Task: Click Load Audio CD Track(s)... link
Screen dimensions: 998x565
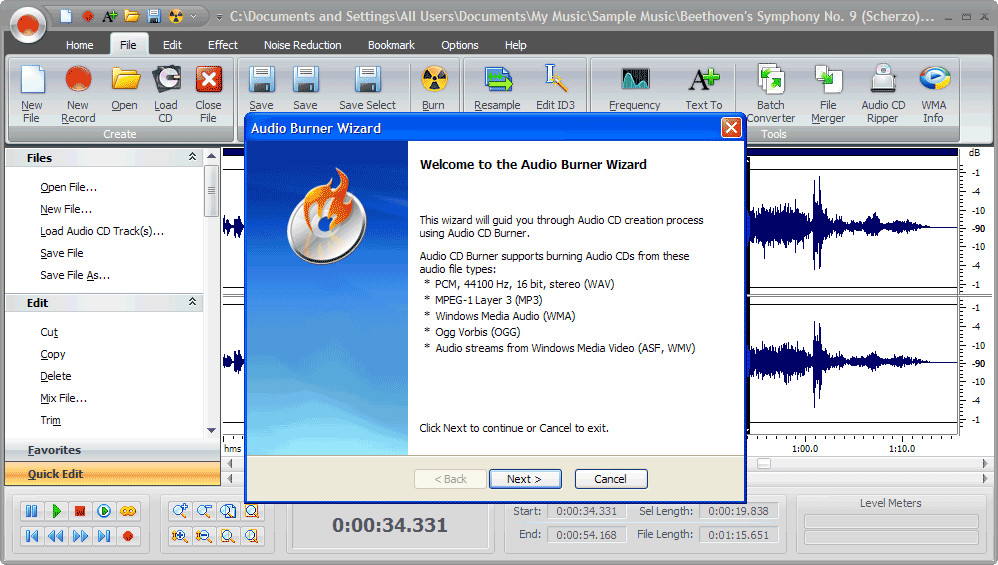Action: tap(102, 231)
